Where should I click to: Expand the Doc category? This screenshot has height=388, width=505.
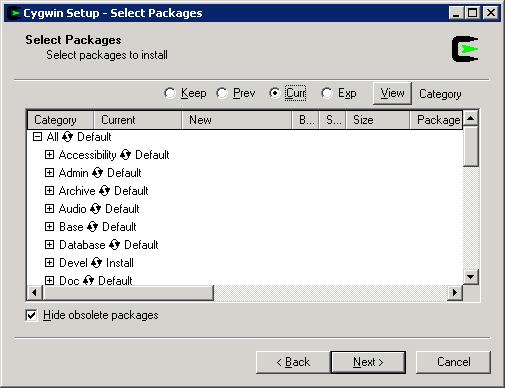point(49,280)
